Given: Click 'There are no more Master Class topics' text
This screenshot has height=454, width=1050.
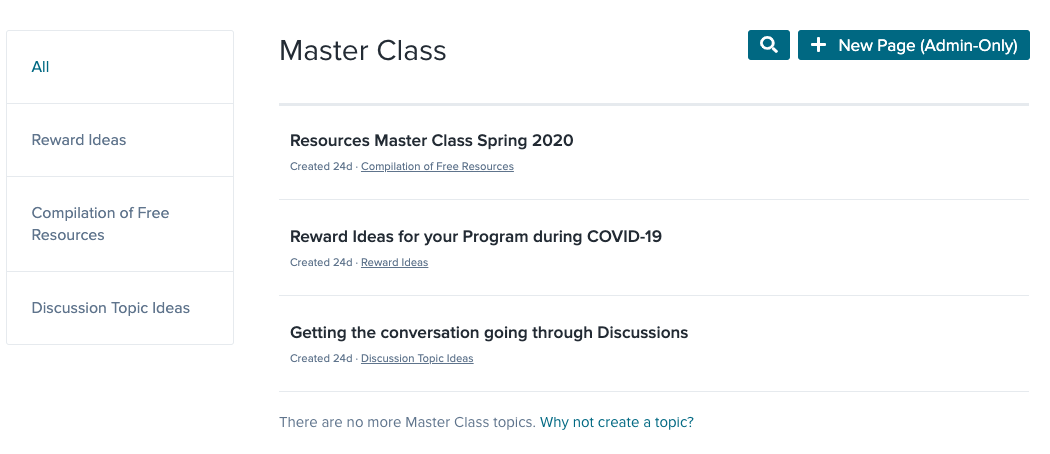Looking at the screenshot, I should (x=407, y=422).
